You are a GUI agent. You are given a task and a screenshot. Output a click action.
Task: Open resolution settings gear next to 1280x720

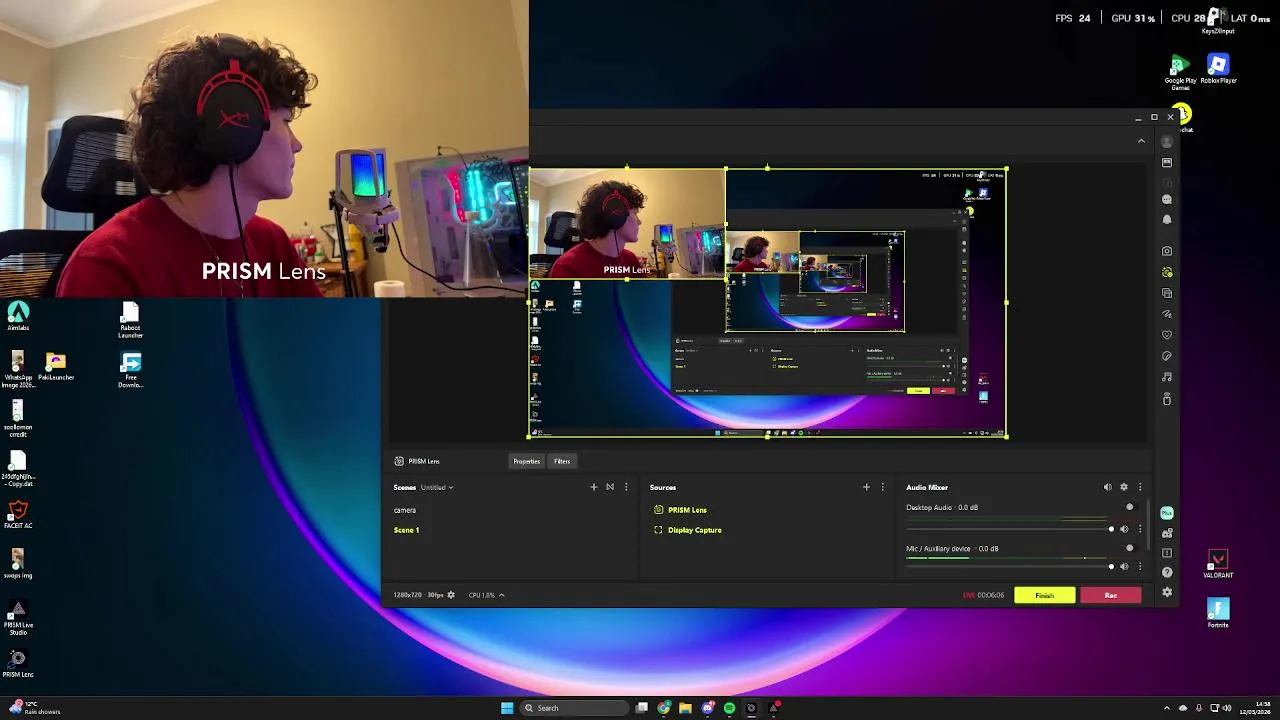click(451, 595)
